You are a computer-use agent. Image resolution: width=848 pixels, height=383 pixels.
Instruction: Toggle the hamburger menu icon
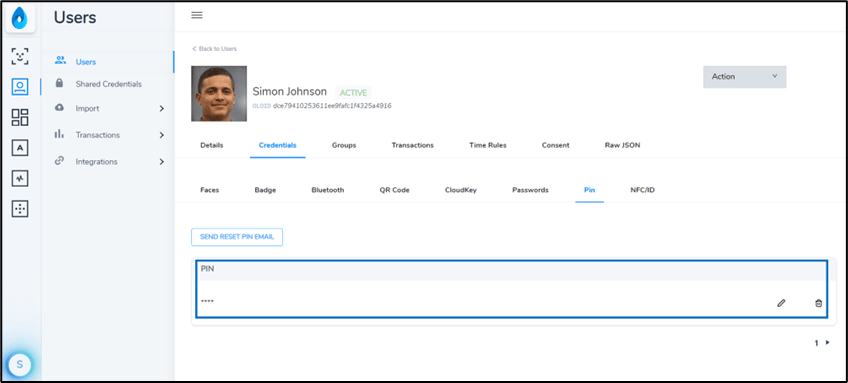pyautogui.click(x=197, y=15)
